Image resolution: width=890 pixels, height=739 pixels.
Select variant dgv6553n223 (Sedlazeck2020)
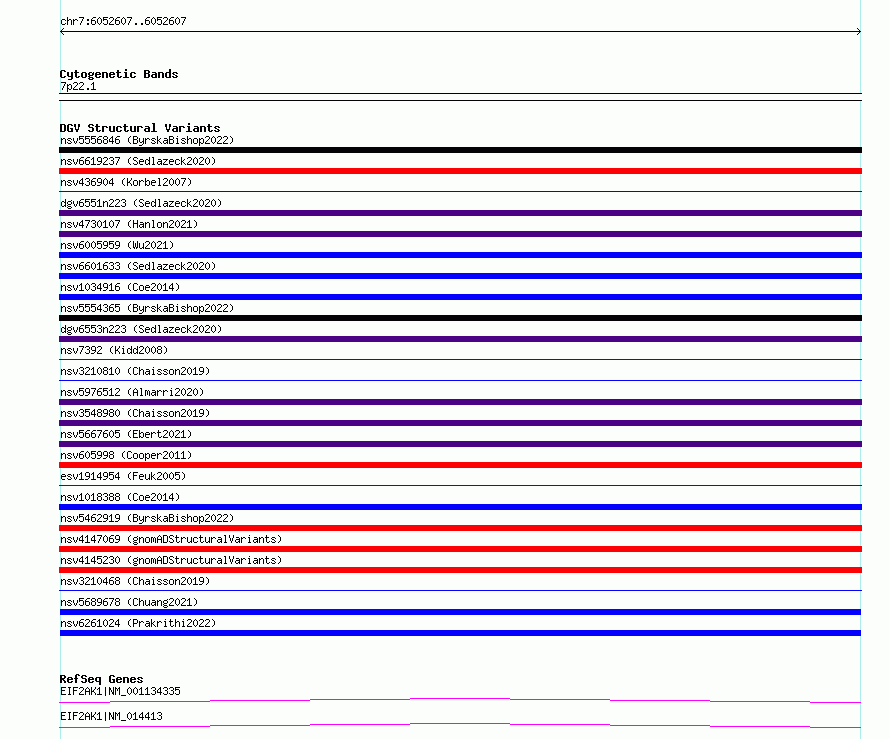[x=141, y=329]
